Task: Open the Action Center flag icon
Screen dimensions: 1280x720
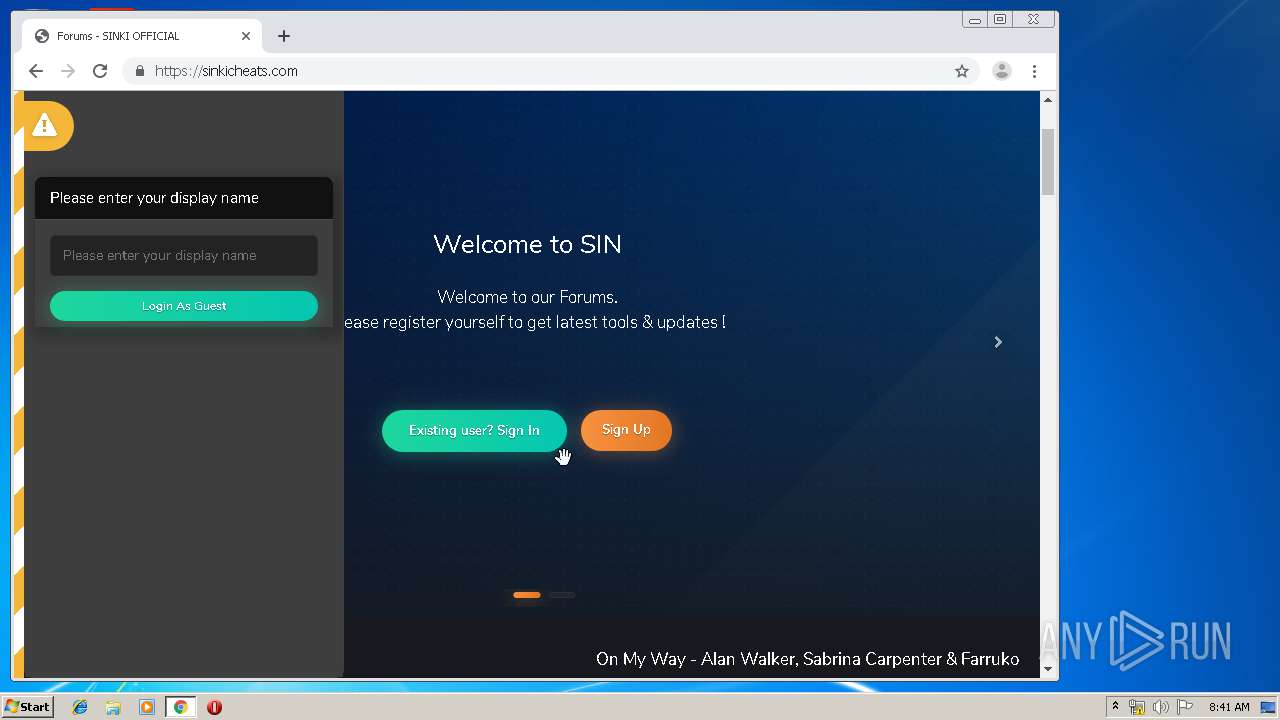Action: point(1185,707)
